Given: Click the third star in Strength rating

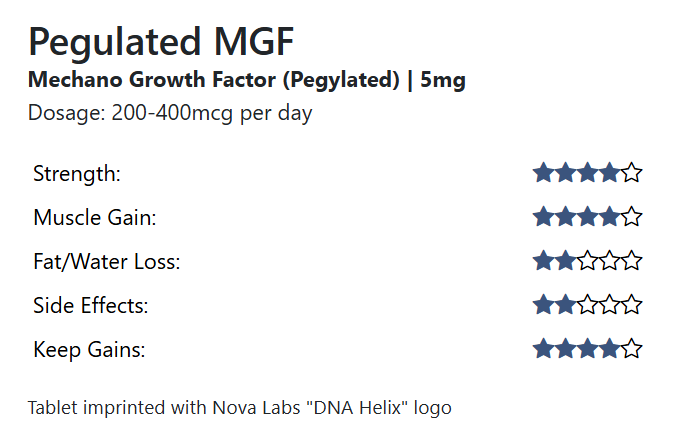Looking at the screenshot, I should [587, 173].
